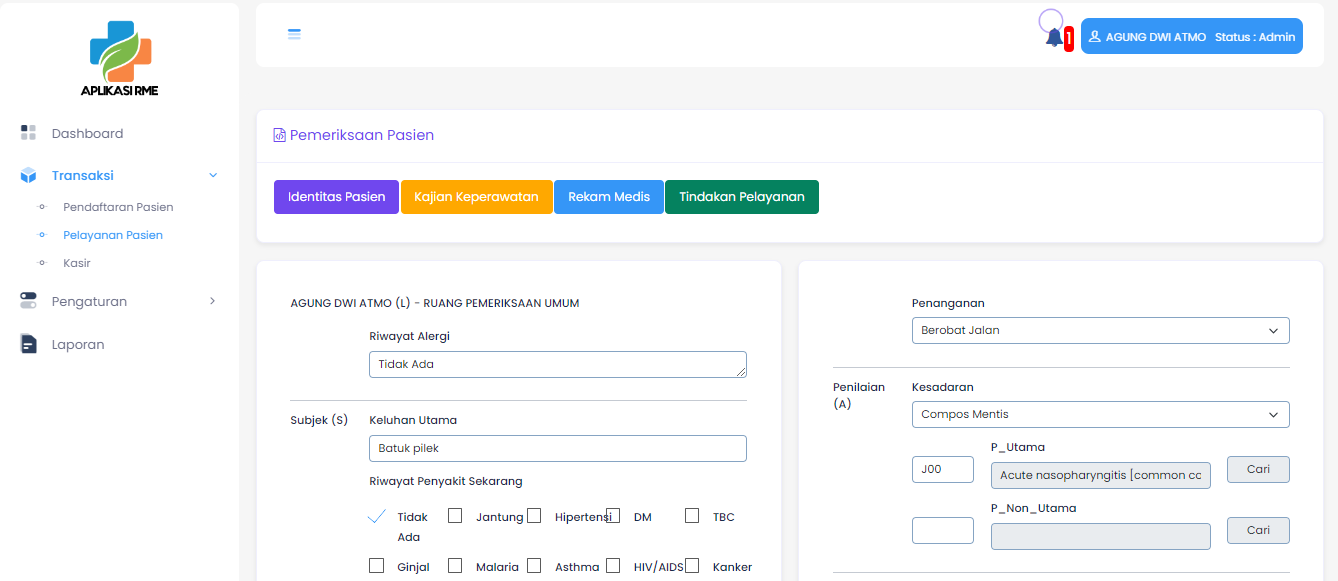
Task: Enable the TBC checkbox
Action: pos(692,516)
